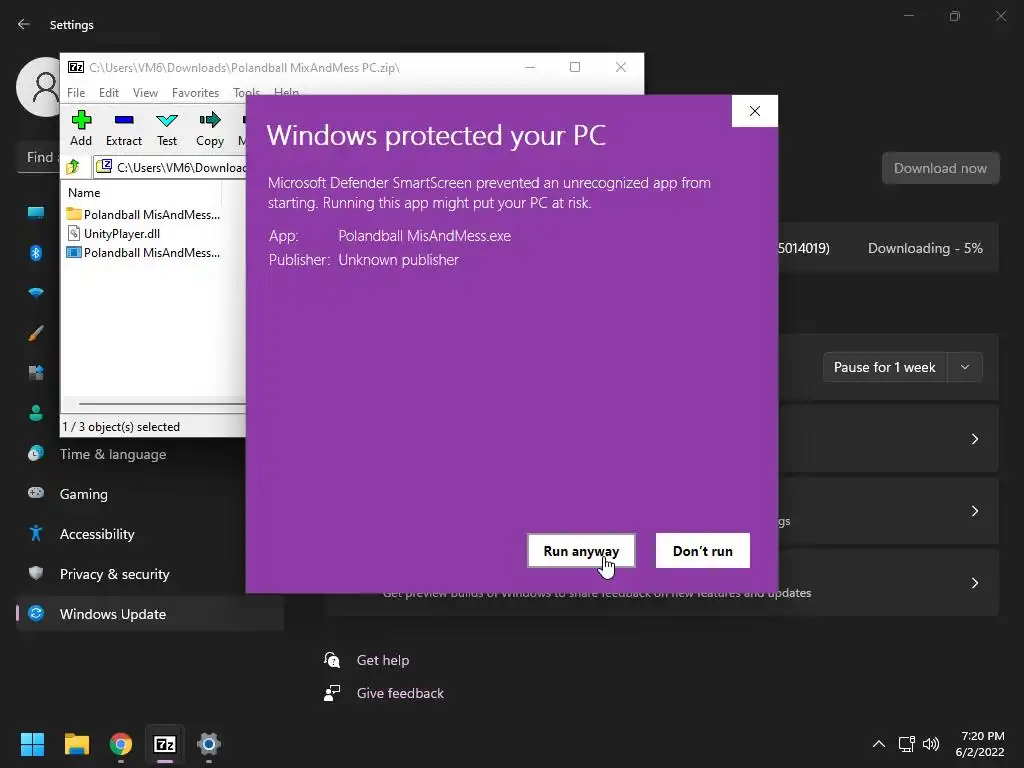
Task: Click the volume speaker tray icon
Action: point(931,744)
